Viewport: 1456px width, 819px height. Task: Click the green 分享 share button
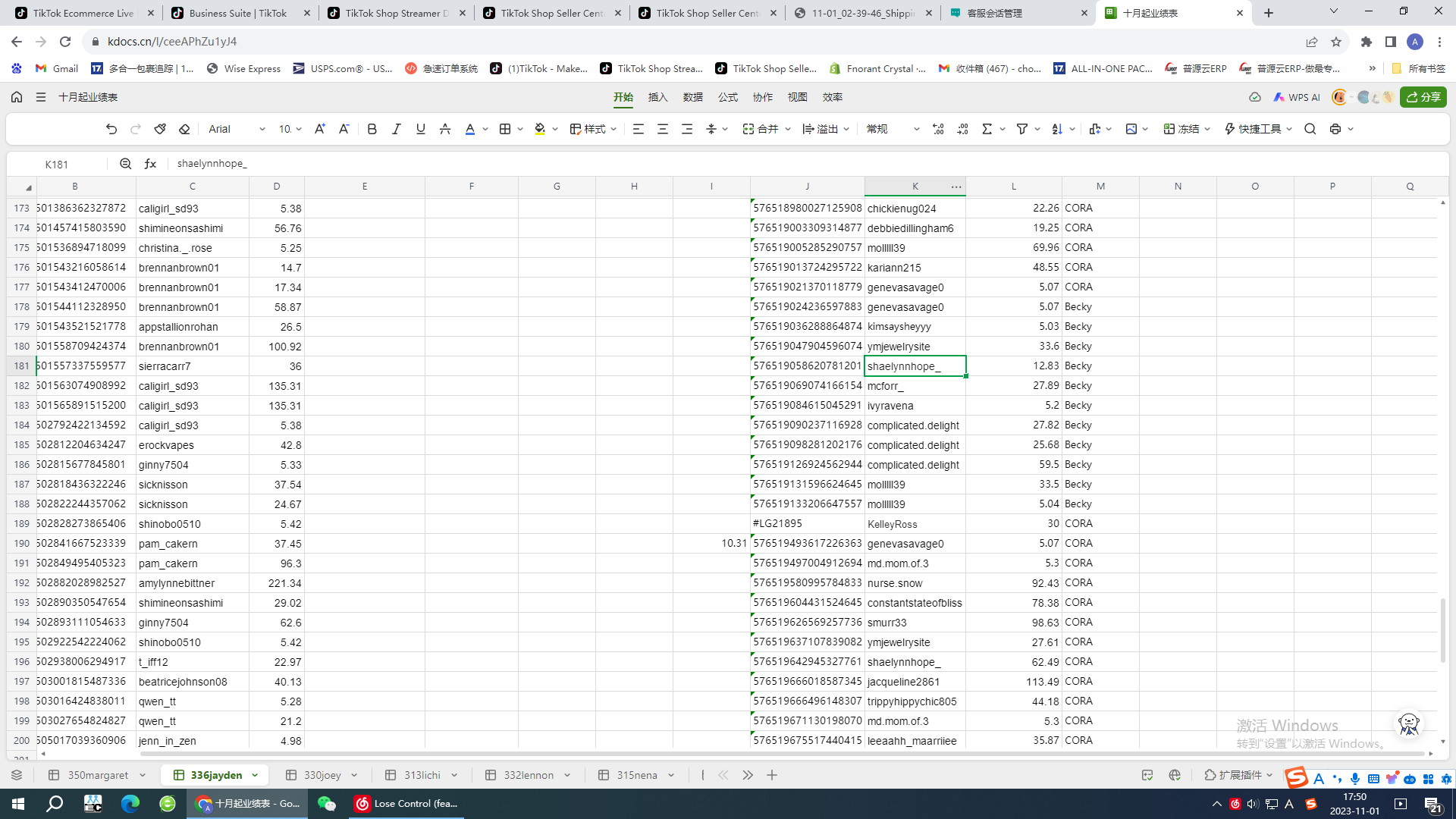(x=1423, y=97)
